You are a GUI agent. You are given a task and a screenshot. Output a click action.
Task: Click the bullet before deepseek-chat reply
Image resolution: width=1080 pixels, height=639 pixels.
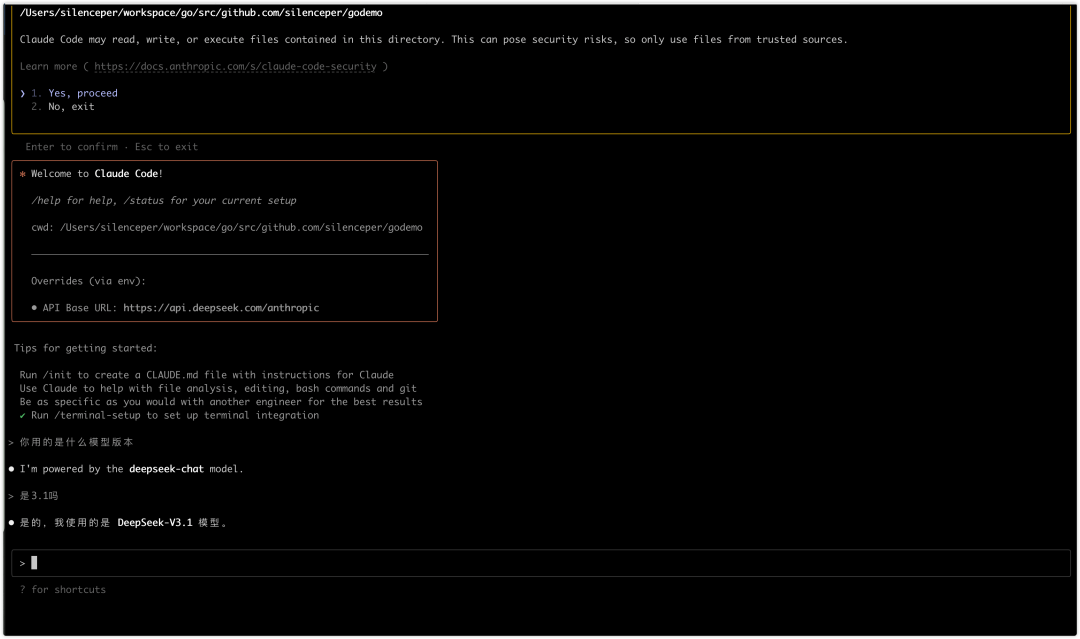tap(11, 469)
